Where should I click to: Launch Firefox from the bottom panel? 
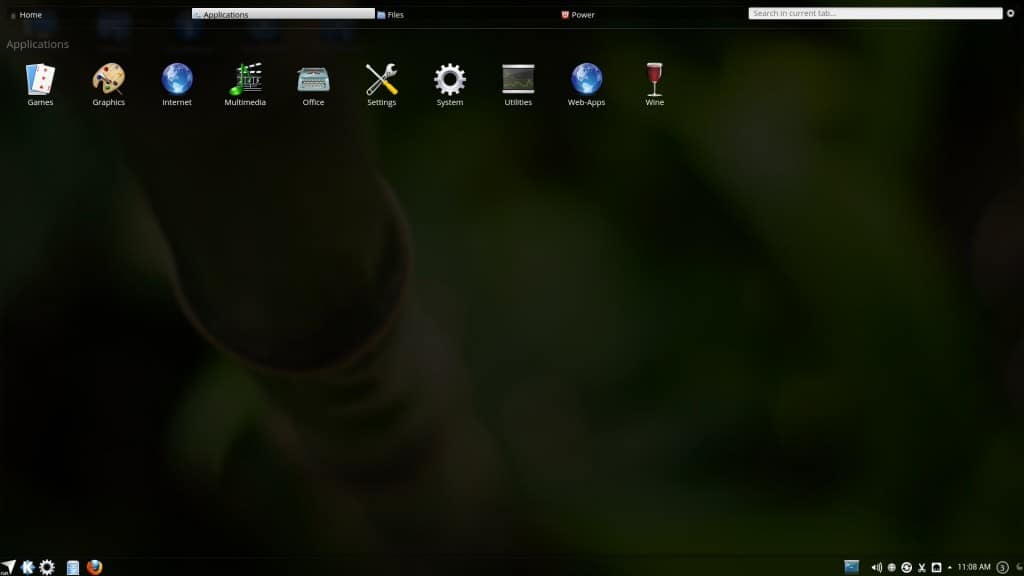[95, 567]
